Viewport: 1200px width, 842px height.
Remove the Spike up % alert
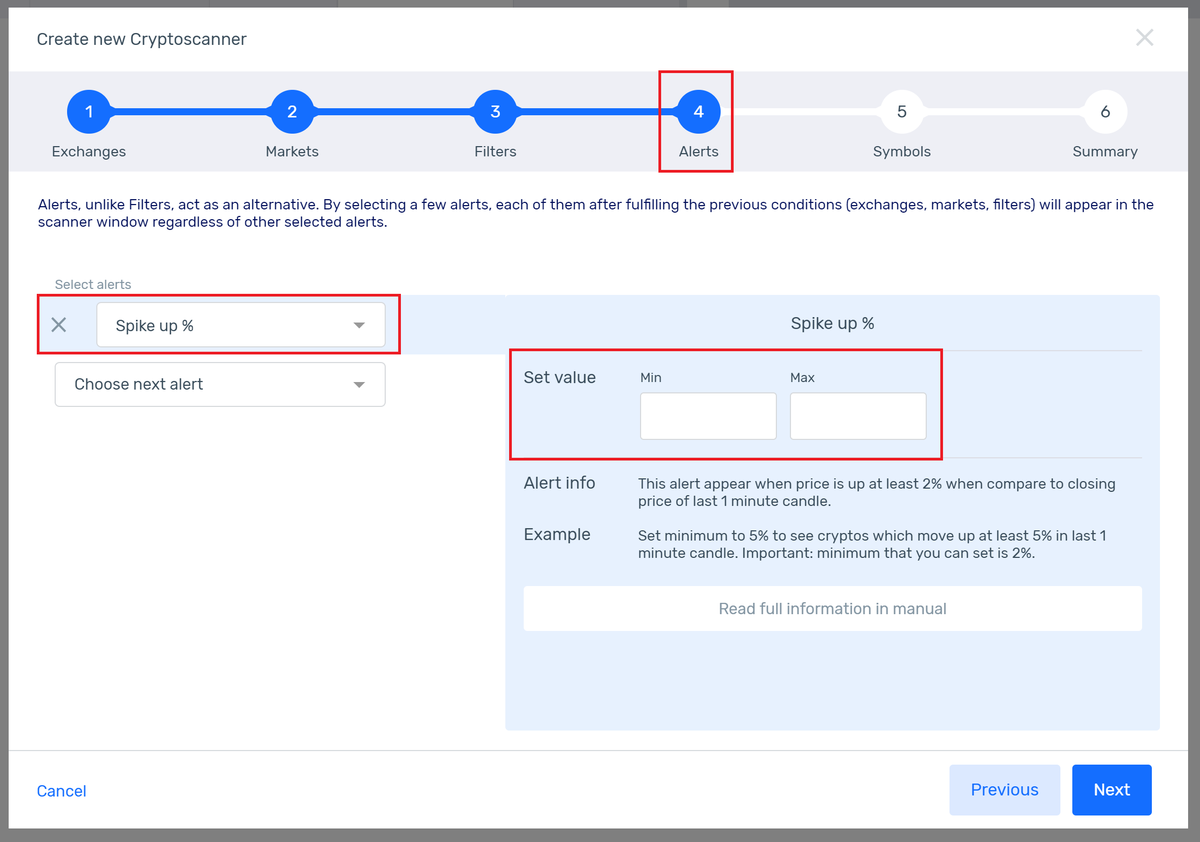pyautogui.click(x=59, y=325)
